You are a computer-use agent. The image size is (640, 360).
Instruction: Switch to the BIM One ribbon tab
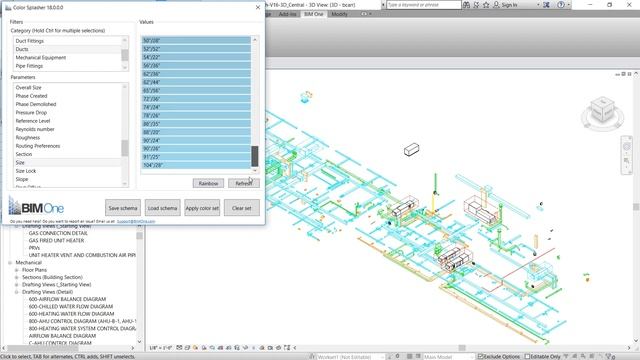[313, 14]
